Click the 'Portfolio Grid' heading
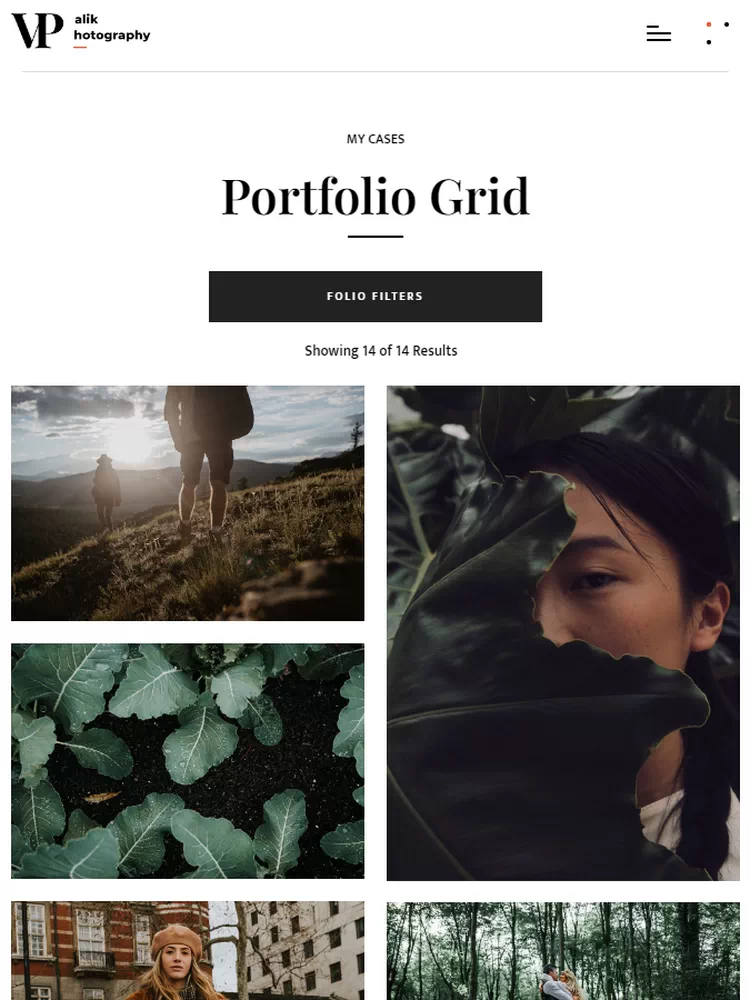The image size is (750, 1000). coord(375,196)
